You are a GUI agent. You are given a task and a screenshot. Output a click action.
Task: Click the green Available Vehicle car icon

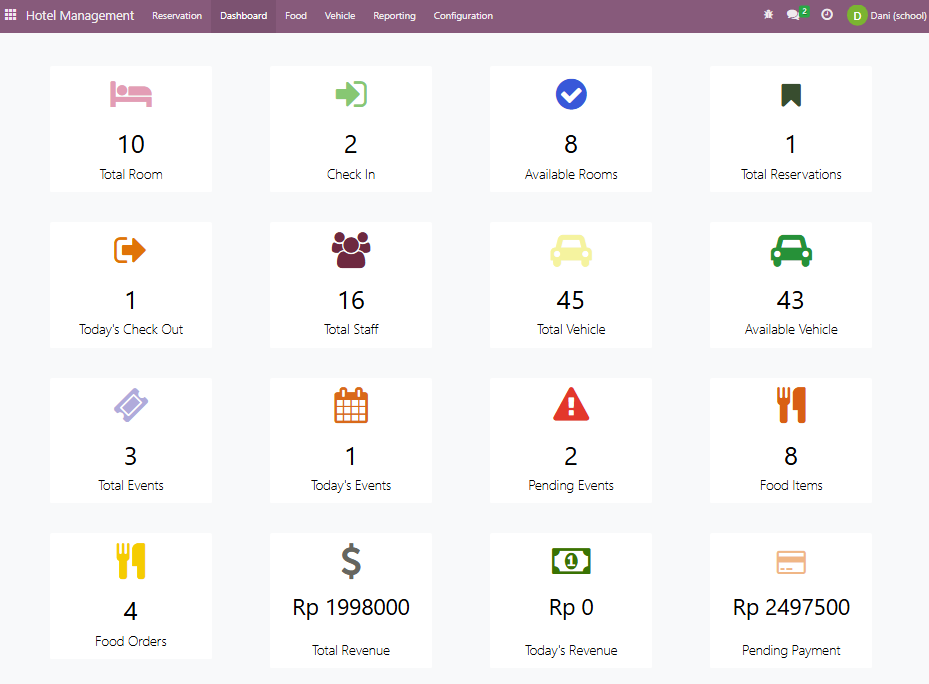pyautogui.click(x=791, y=250)
